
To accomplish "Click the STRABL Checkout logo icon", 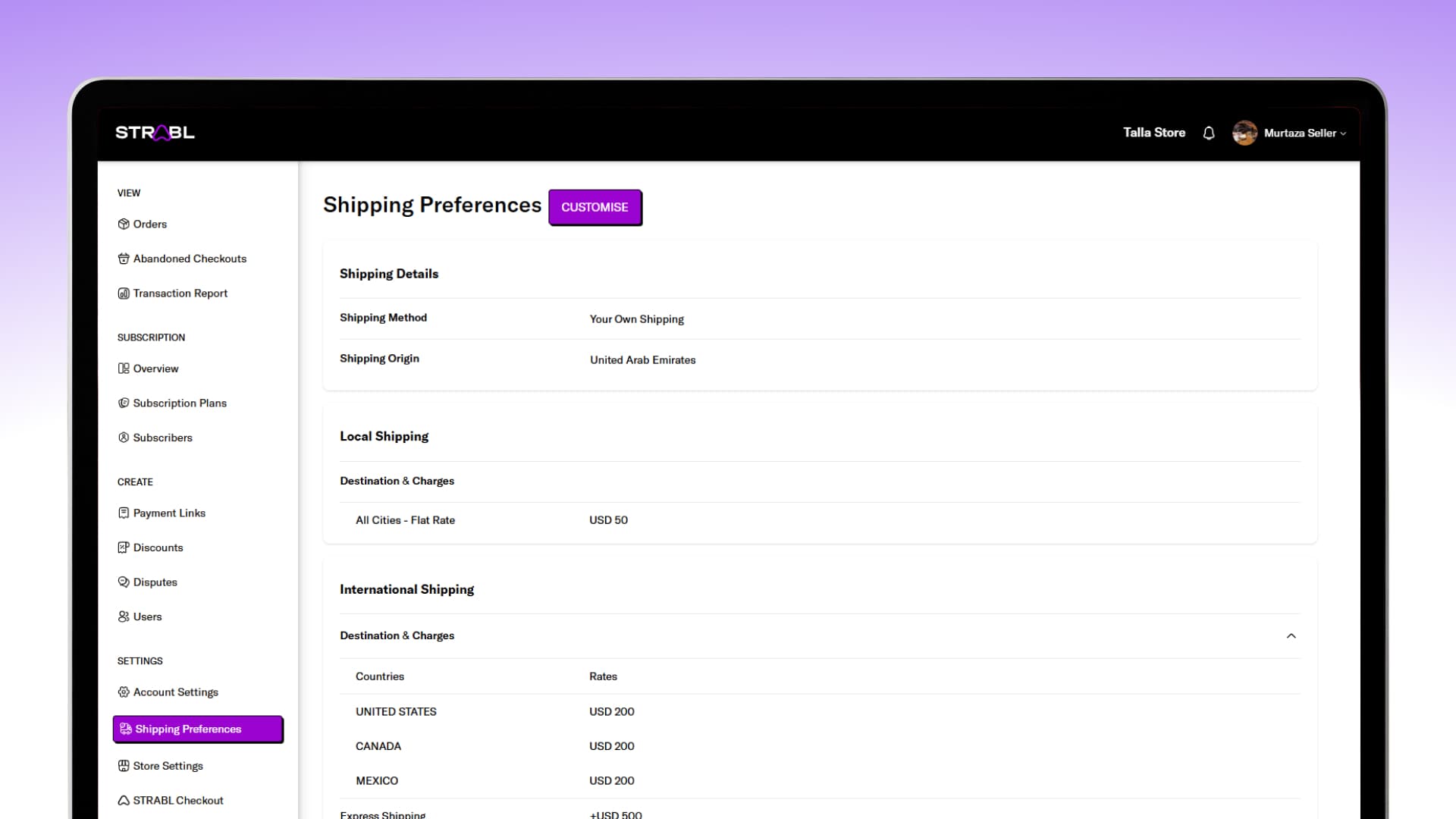I will 124,801.
